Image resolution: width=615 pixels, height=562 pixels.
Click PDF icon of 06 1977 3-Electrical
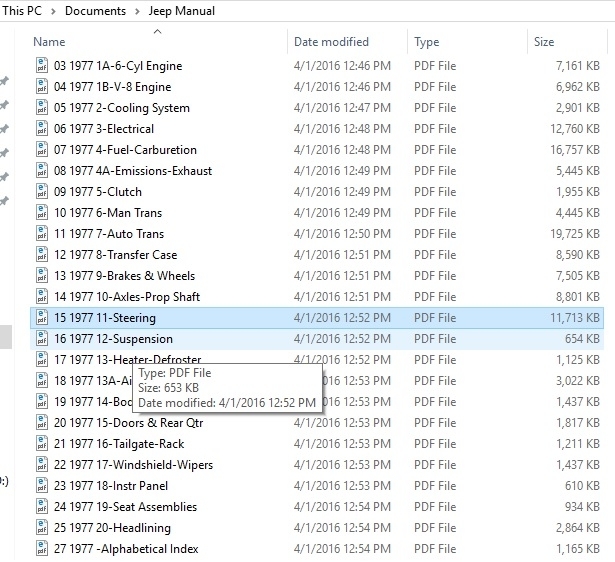pyautogui.click(x=42, y=129)
